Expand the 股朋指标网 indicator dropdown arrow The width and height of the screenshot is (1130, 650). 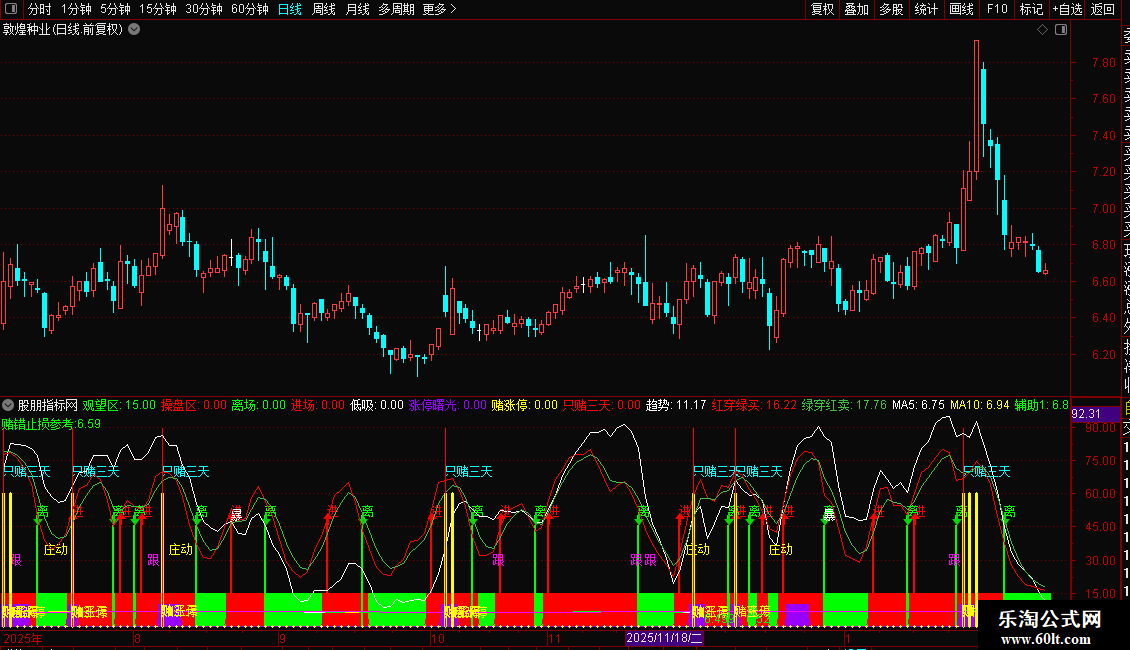coord(8,405)
